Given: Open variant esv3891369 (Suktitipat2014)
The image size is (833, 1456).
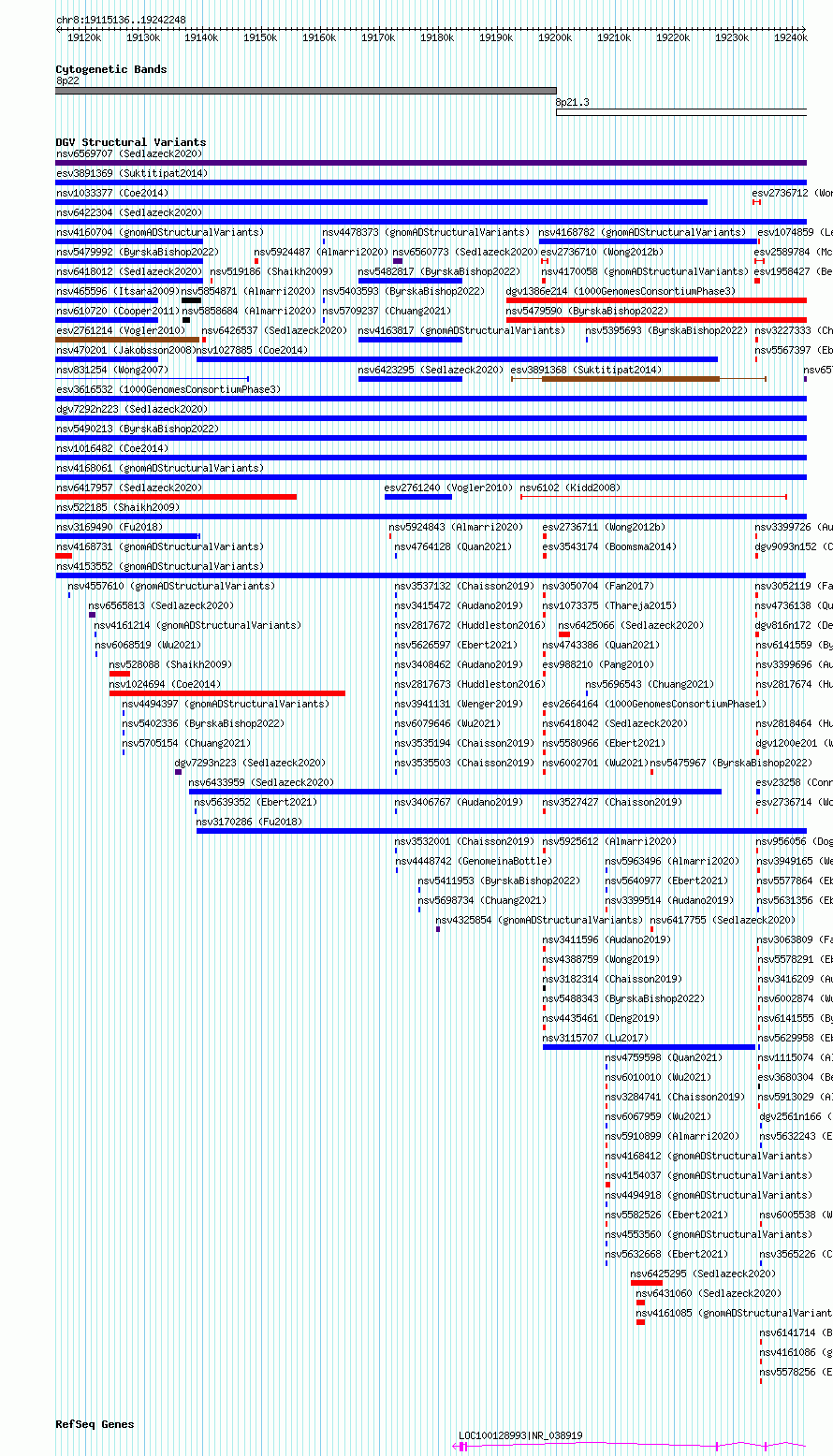Looking at the screenshot, I should [x=132, y=173].
